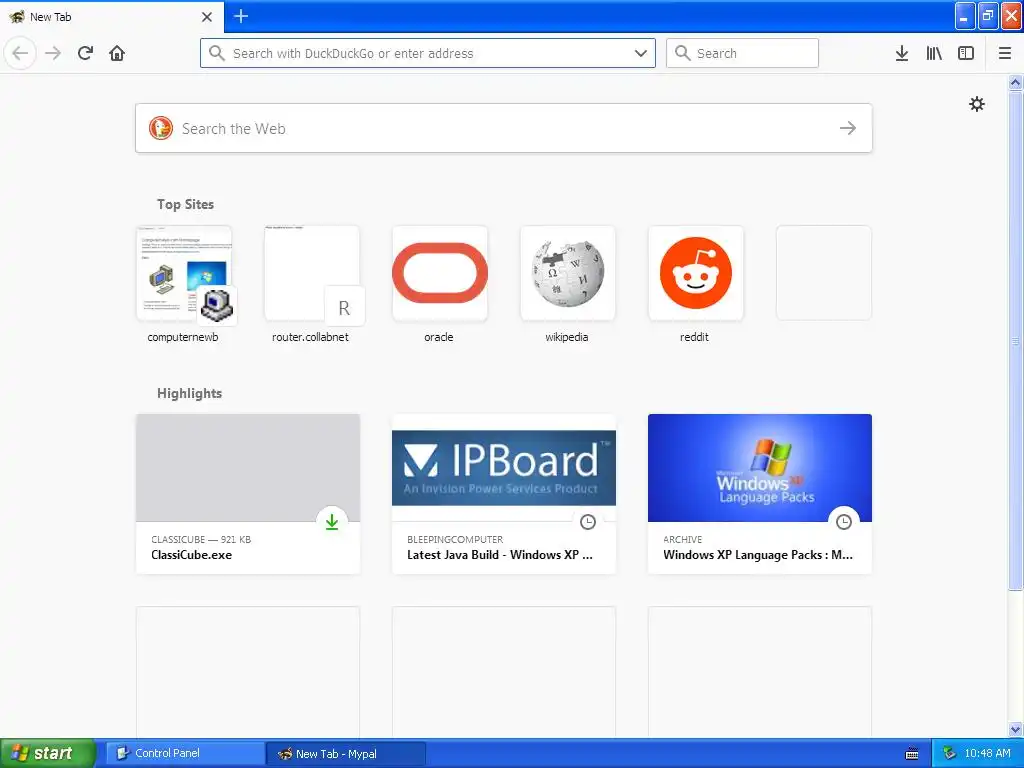
Task: Toggle the sidebar view icon
Action: click(x=966, y=53)
